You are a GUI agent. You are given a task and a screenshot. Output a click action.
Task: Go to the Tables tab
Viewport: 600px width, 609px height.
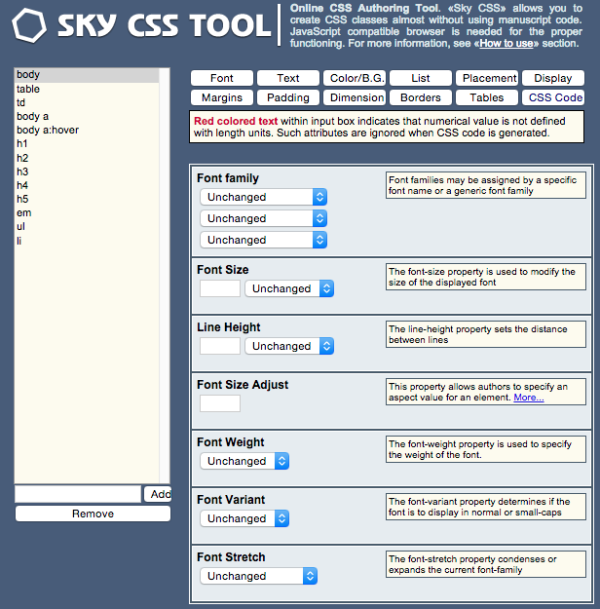click(487, 97)
